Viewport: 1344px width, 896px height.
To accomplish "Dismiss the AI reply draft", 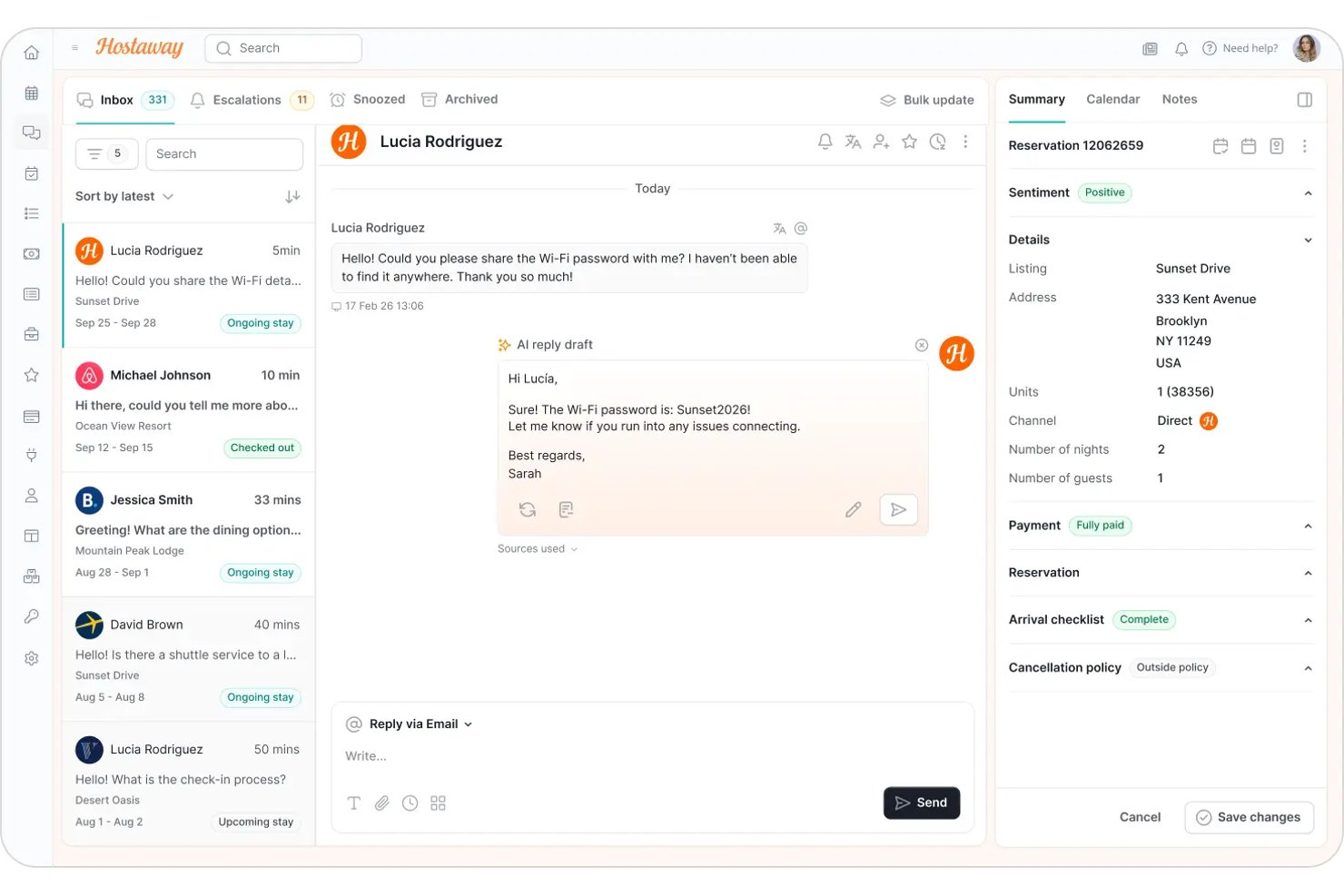I will click(x=922, y=345).
